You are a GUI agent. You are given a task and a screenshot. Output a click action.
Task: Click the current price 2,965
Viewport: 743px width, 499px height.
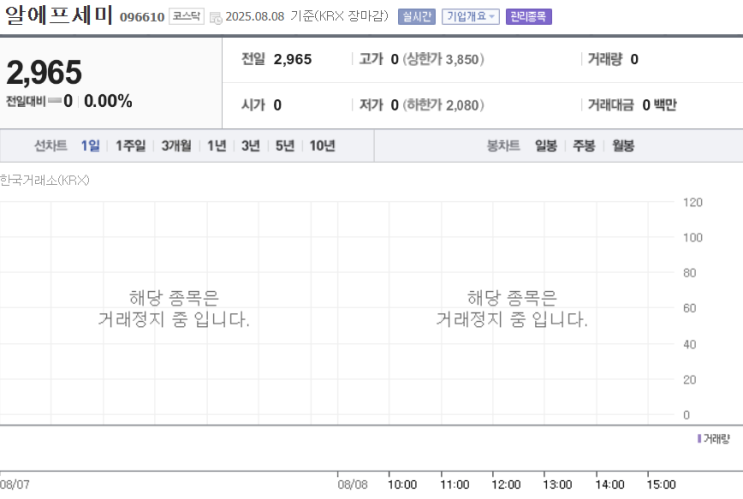[44, 73]
